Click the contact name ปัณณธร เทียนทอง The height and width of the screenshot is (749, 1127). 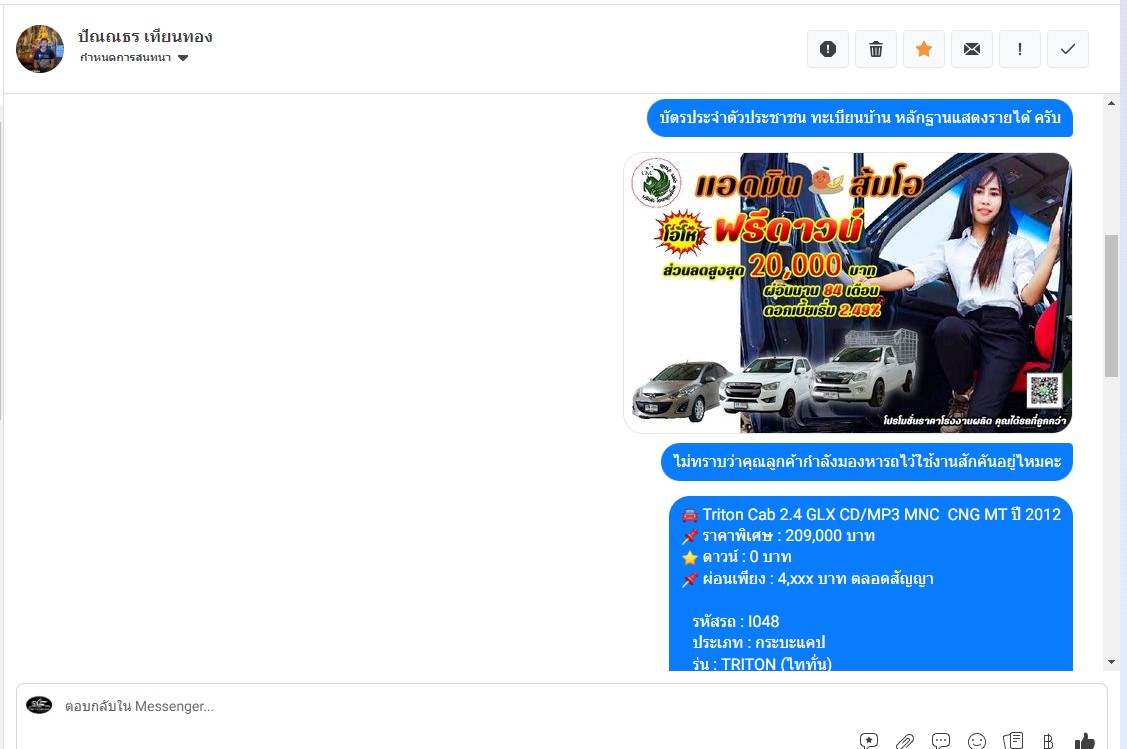click(x=145, y=36)
